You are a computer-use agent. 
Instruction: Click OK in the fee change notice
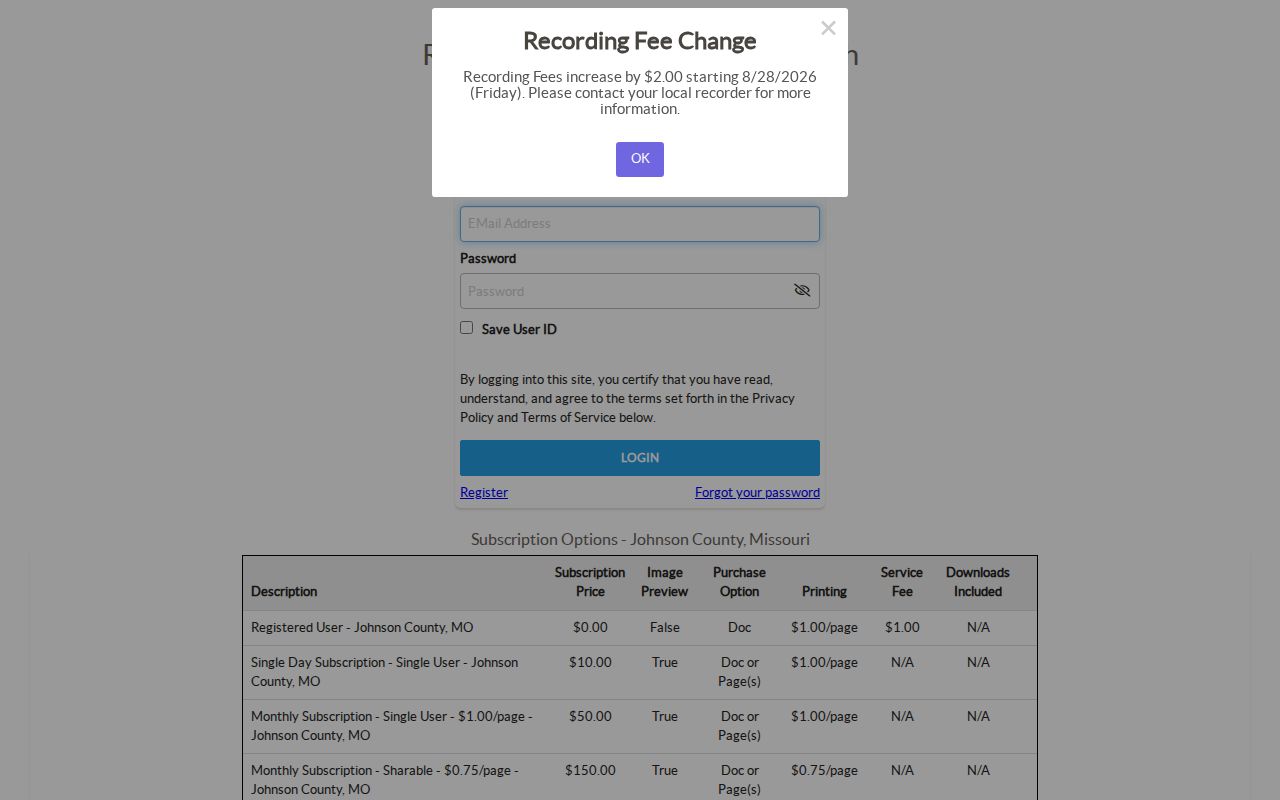640,159
